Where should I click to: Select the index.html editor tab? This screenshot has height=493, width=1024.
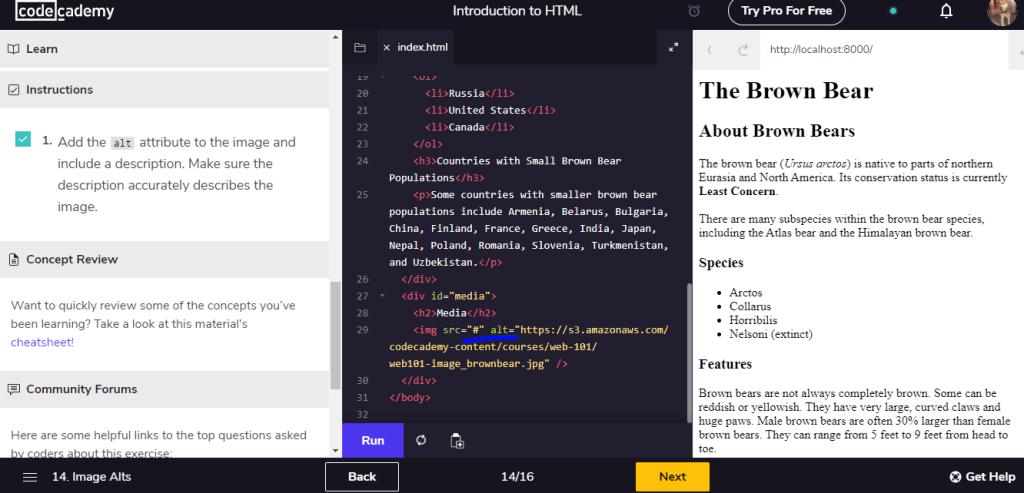[423, 47]
